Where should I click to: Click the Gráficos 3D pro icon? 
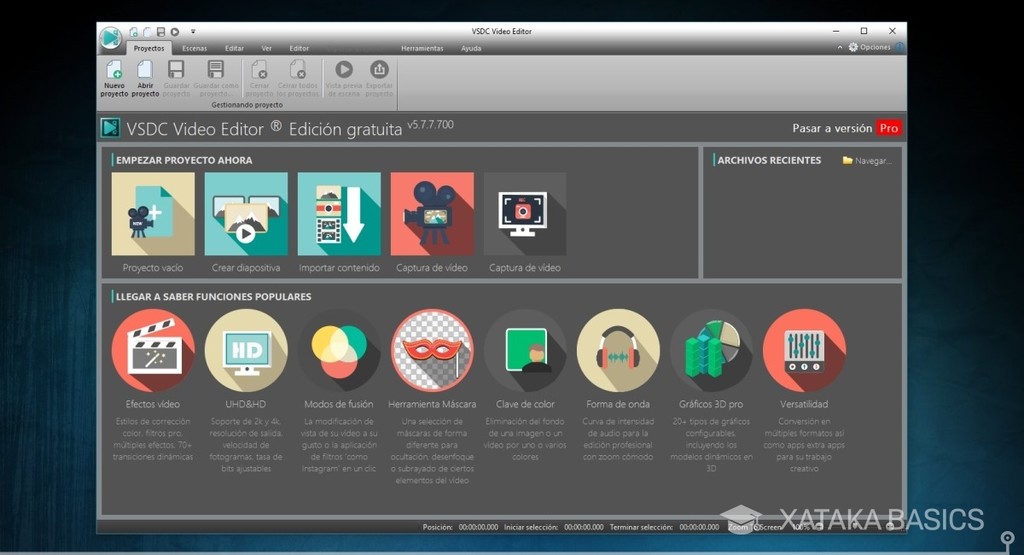[711, 350]
